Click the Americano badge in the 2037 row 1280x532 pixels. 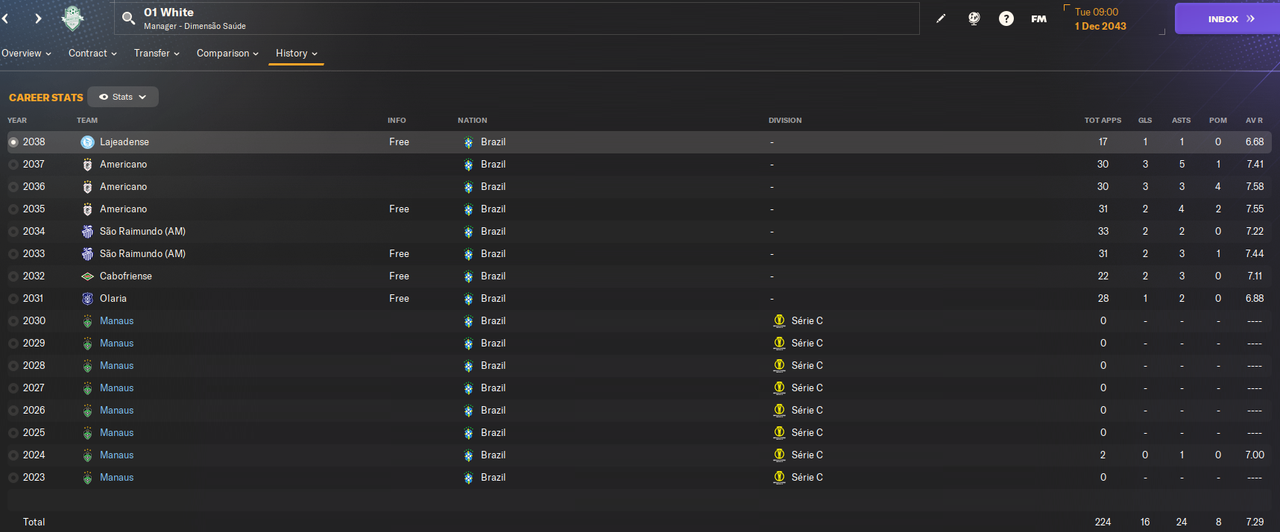coord(87,164)
